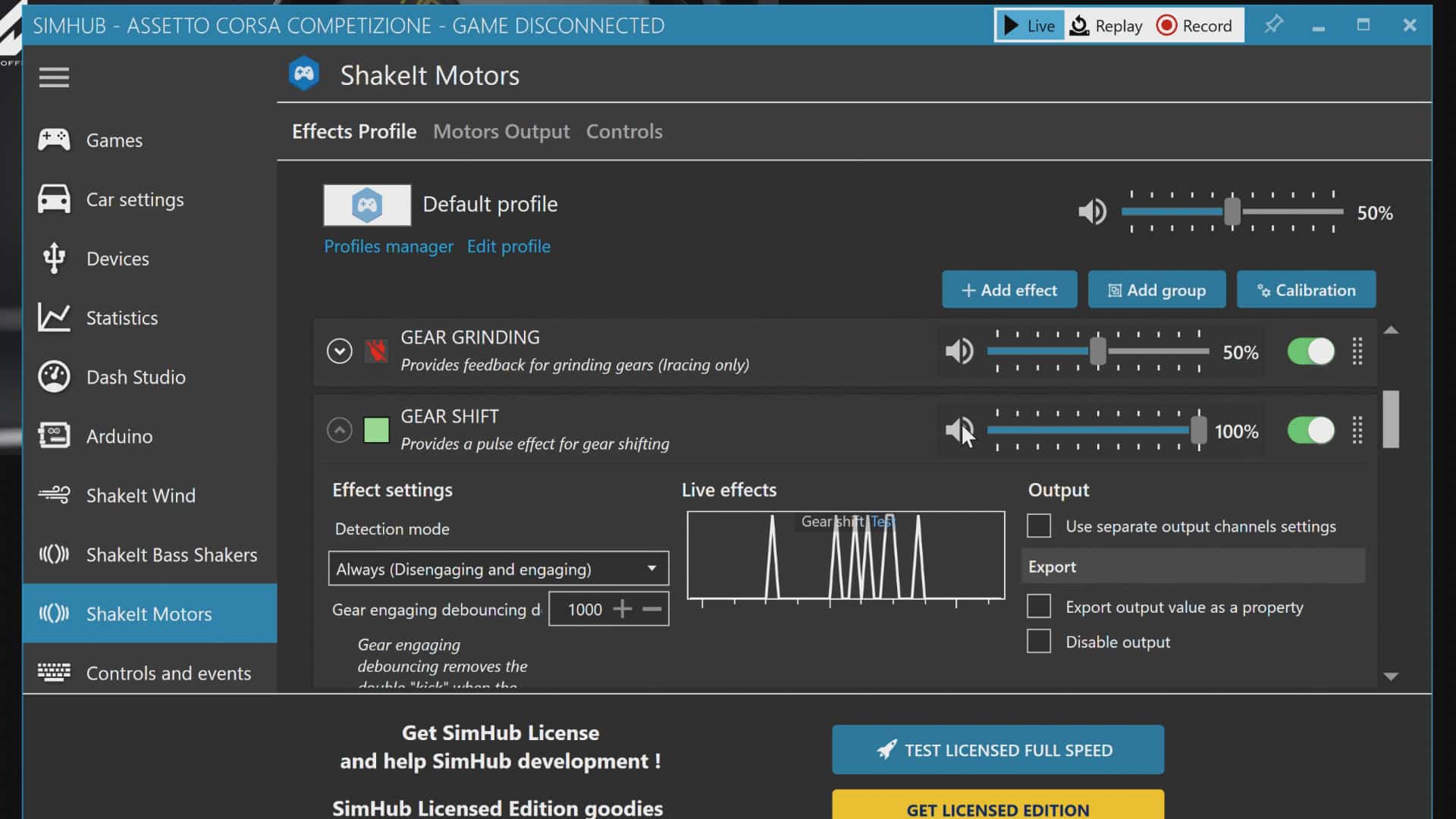The image size is (1456, 819).
Task: Click the Default profile volume slider
Action: 1232,212
